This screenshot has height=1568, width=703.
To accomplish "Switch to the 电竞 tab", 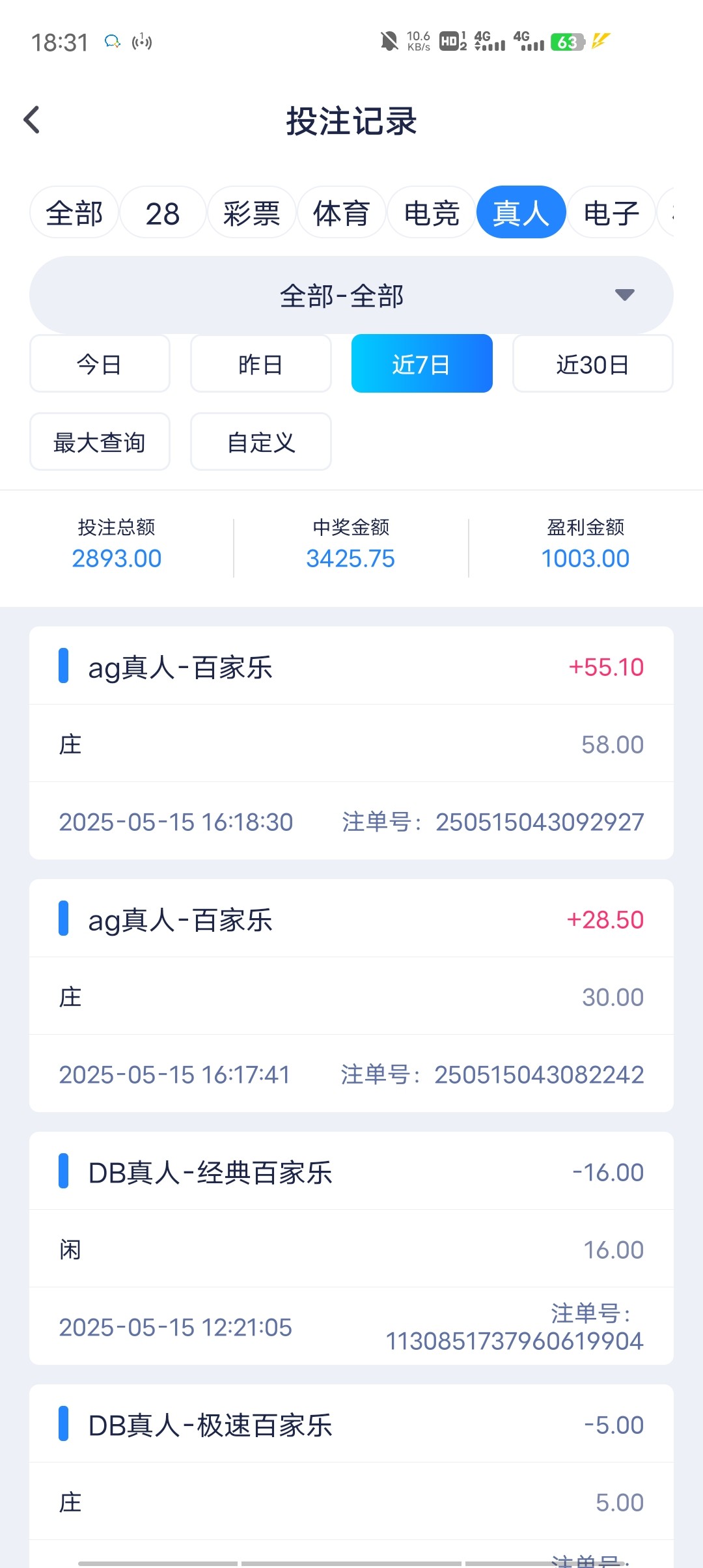I will (431, 213).
